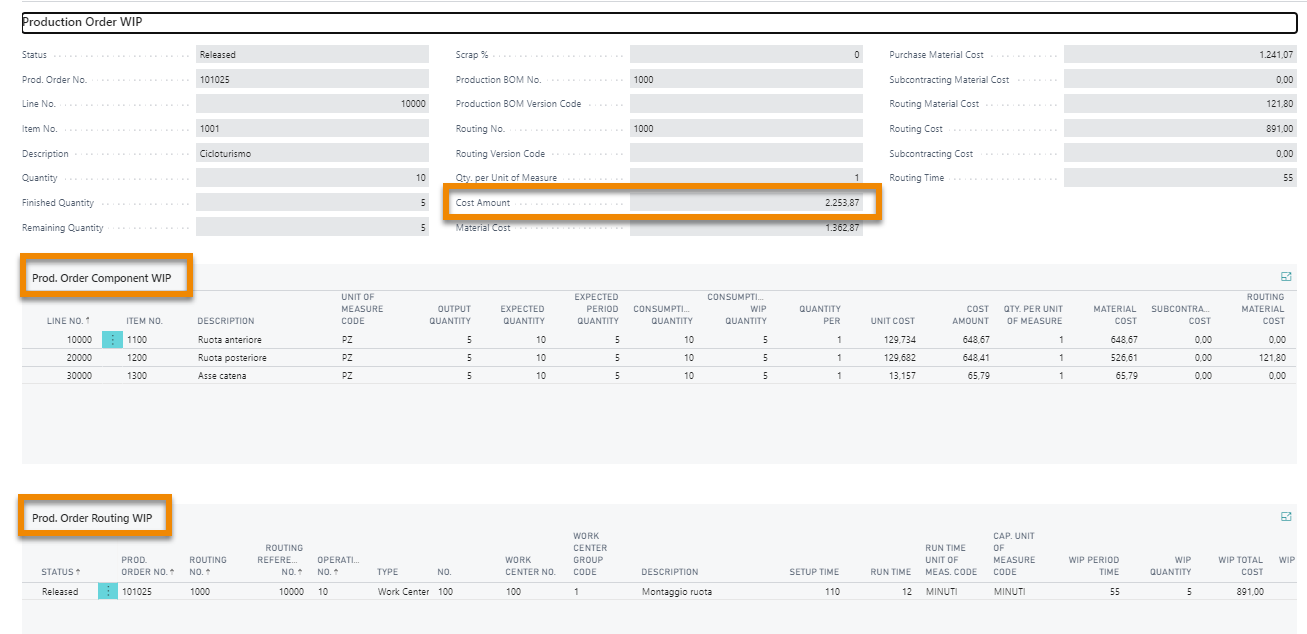Click the Operation No. column header

338,566
